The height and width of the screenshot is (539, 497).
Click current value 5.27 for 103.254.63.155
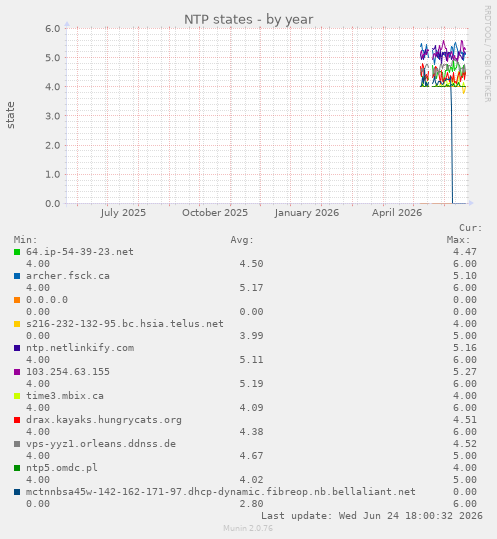coord(465,372)
